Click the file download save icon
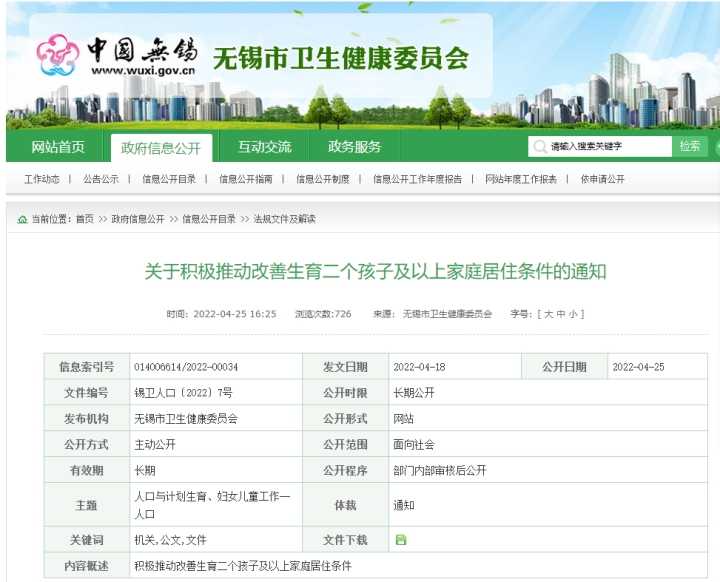Screen dimensions: 720x582 (401, 540)
